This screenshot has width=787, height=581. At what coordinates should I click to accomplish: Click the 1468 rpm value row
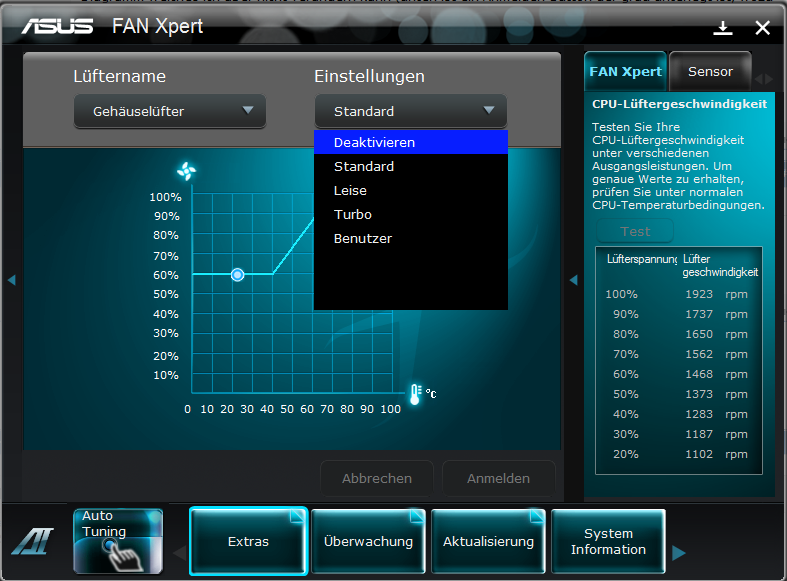point(677,374)
